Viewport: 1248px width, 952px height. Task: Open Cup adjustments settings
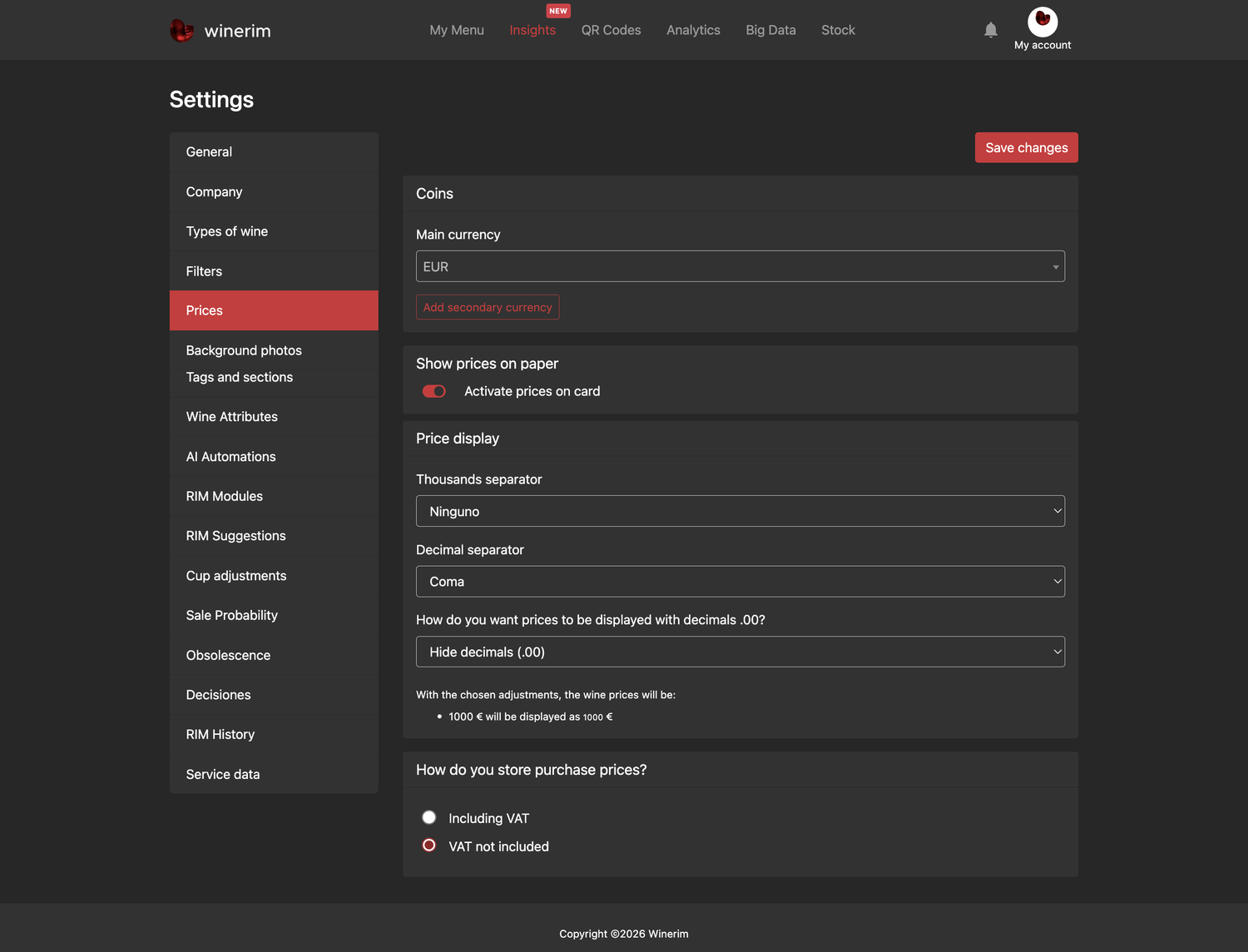coord(274,576)
